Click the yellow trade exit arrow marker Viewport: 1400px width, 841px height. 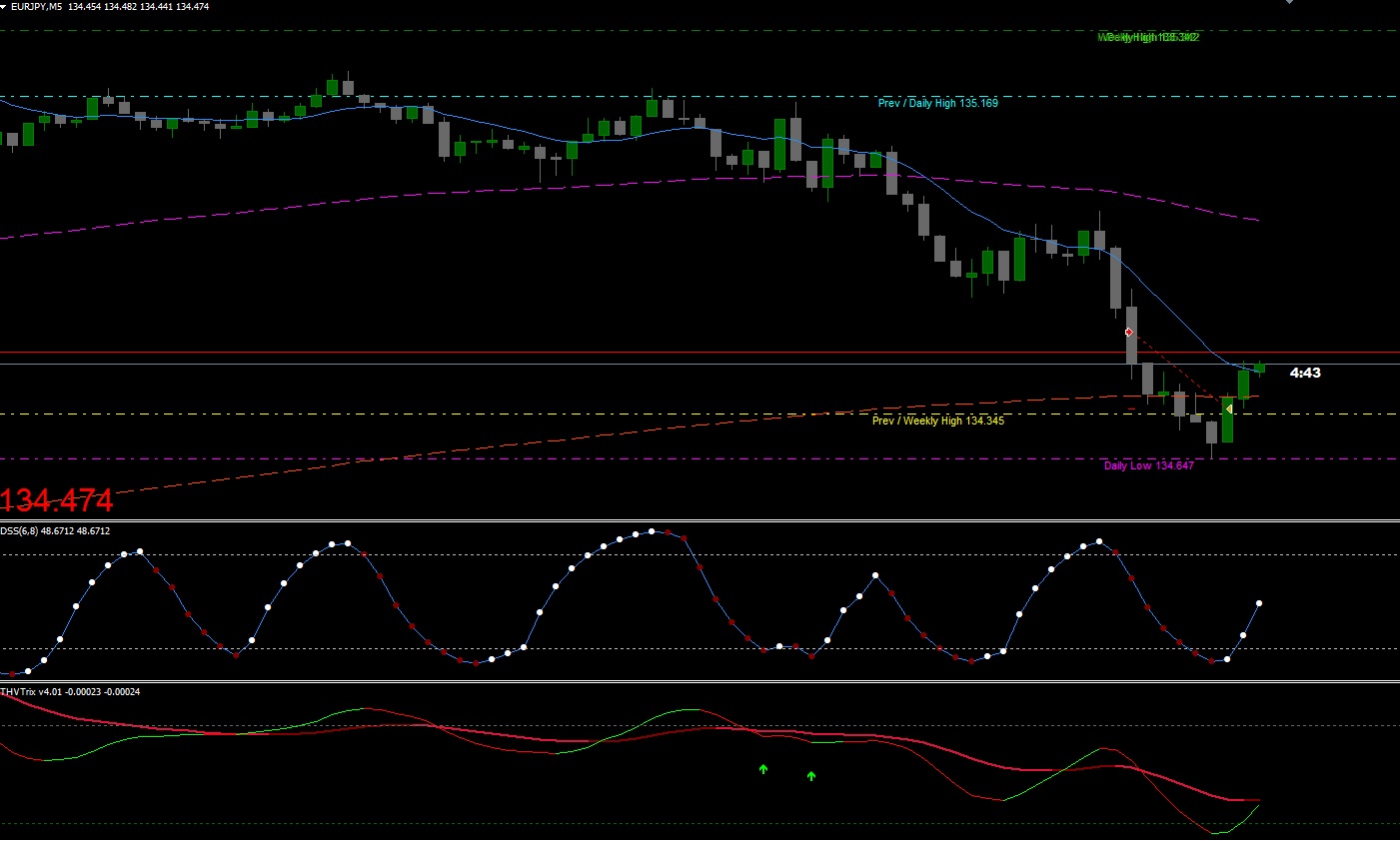(x=1228, y=409)
